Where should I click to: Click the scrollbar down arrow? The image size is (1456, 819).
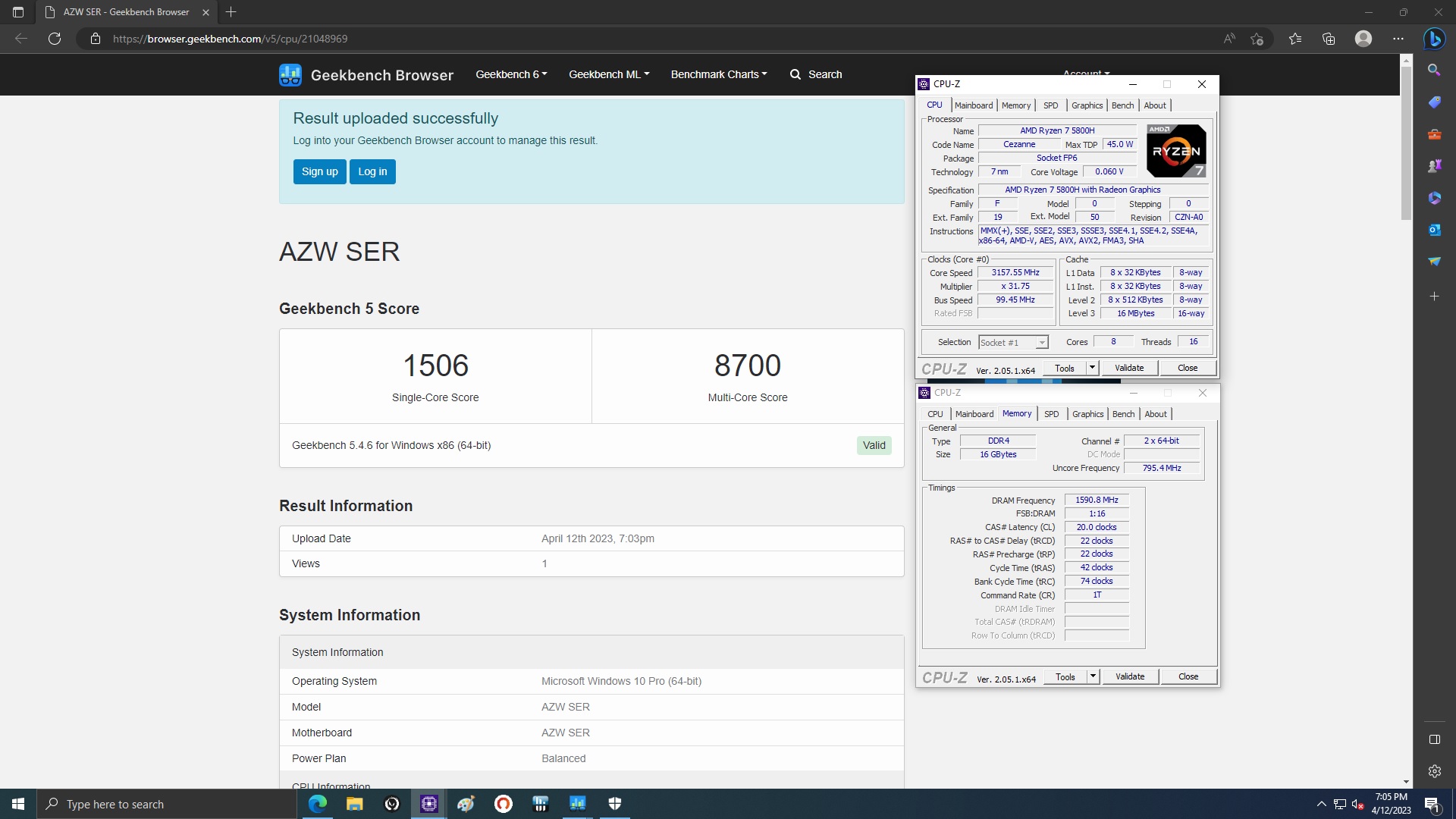point(1406,782)
